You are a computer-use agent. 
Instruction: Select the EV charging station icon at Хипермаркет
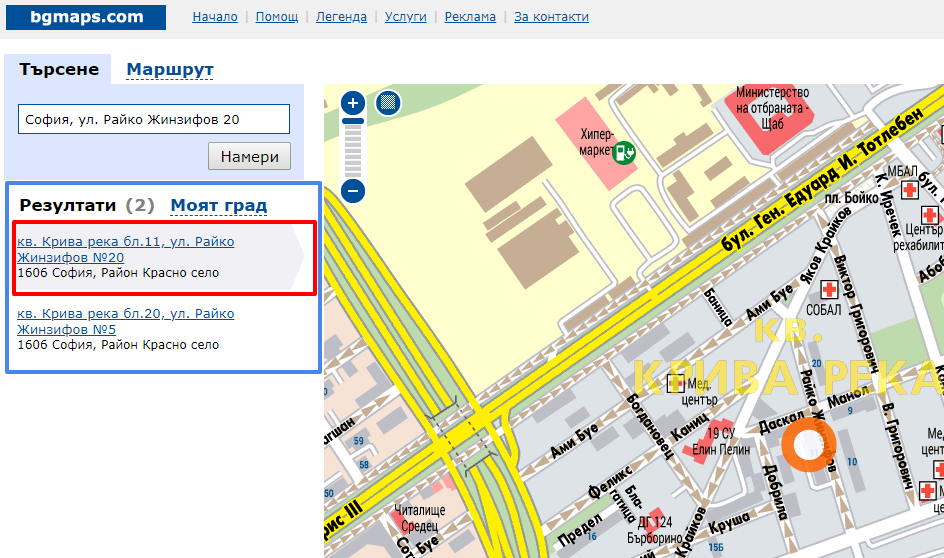point(624,152)
